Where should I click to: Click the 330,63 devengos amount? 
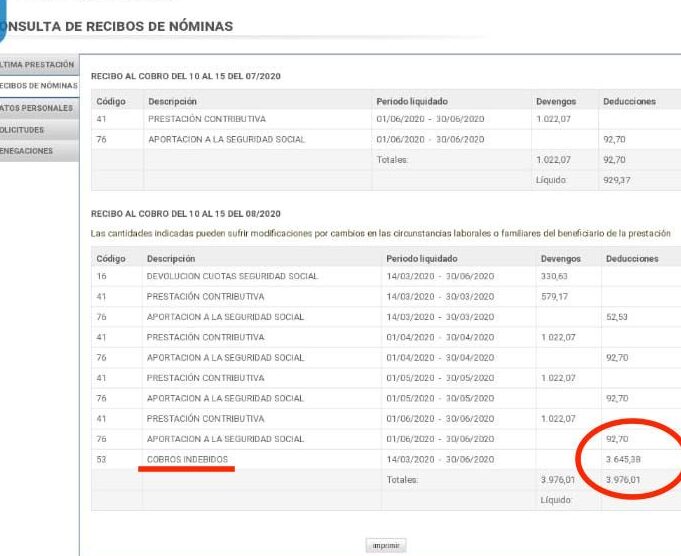[x=553, y=275]
